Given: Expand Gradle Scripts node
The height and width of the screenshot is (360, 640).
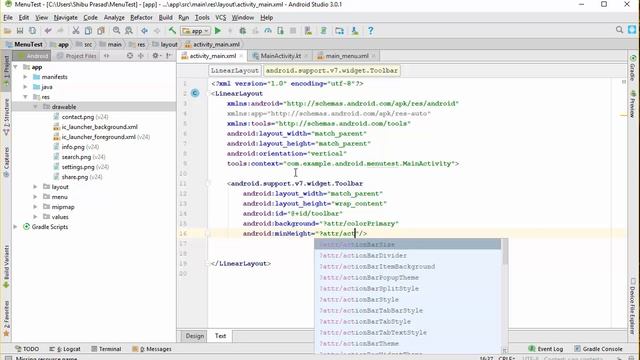Looking at the screenshot, I should 16,227.
